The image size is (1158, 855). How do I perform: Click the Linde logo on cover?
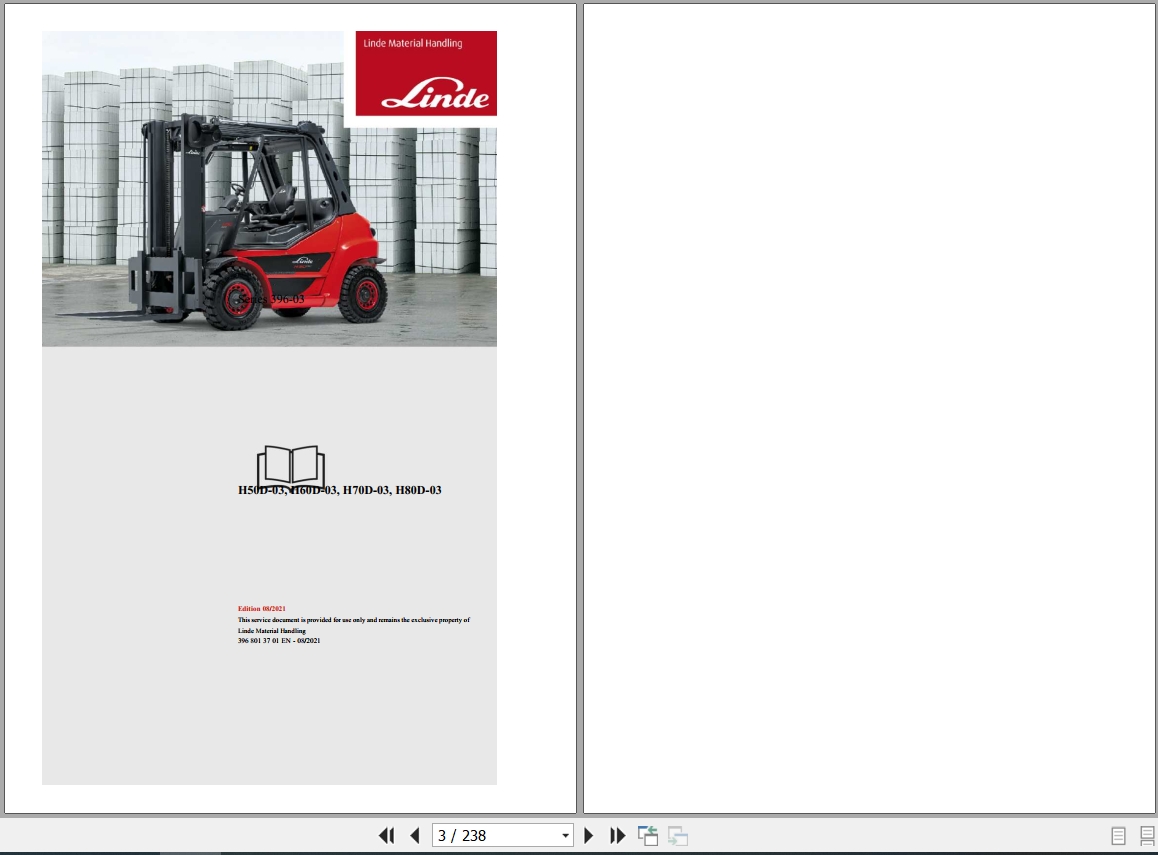435,96
